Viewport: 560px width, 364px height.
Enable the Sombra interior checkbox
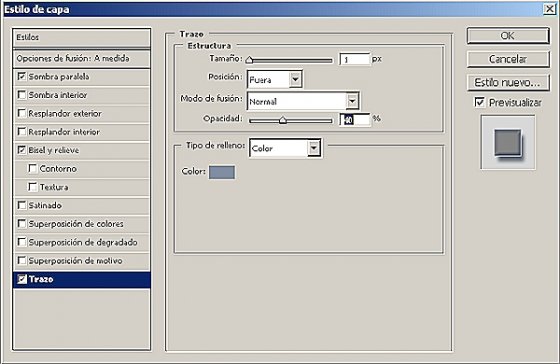22,95
